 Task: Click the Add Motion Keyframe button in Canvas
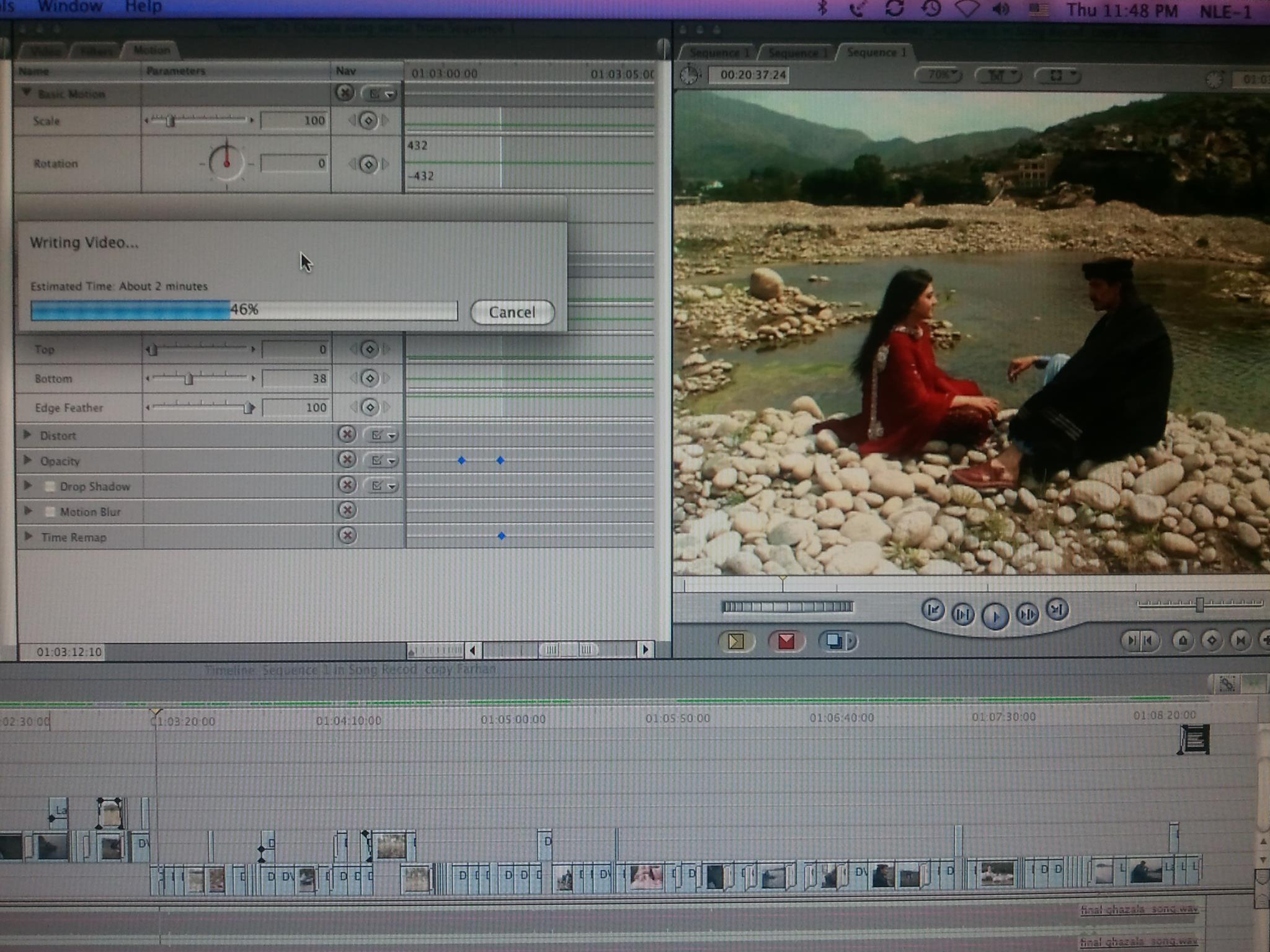(x=1211, y=641)
